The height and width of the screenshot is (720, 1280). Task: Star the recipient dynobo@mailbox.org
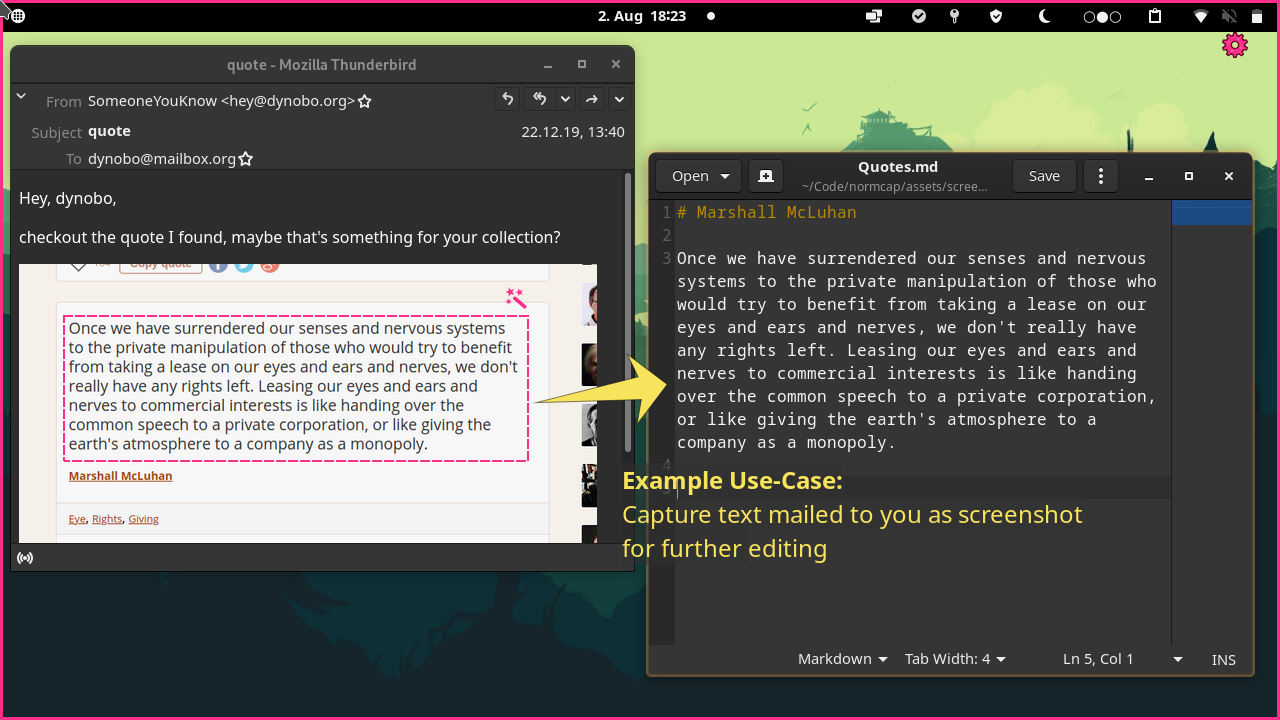tap(246, 159)
